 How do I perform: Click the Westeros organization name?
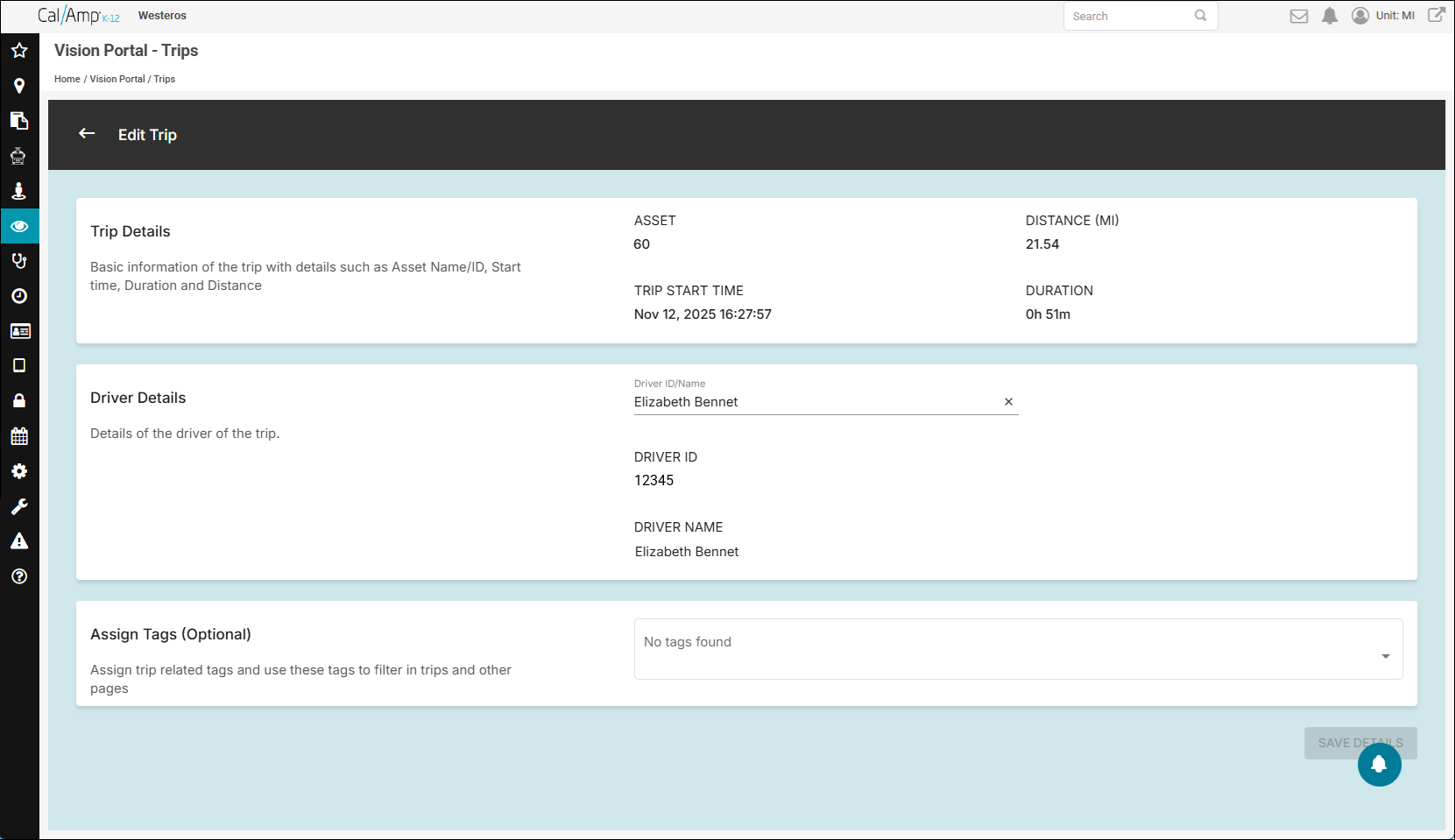[162, 16]
